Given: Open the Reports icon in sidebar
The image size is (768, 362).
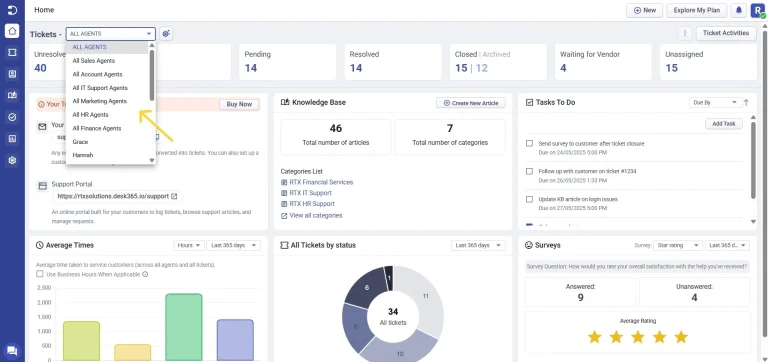Looking at the screenshot, I should pos(12,139).
